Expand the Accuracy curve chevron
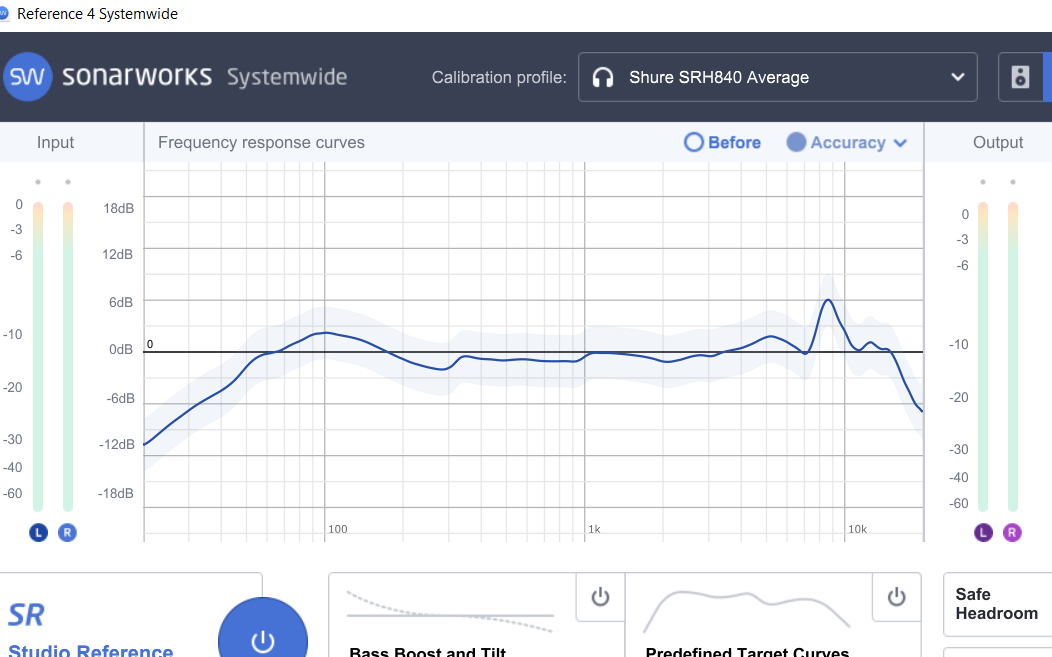 coord(900,143)
